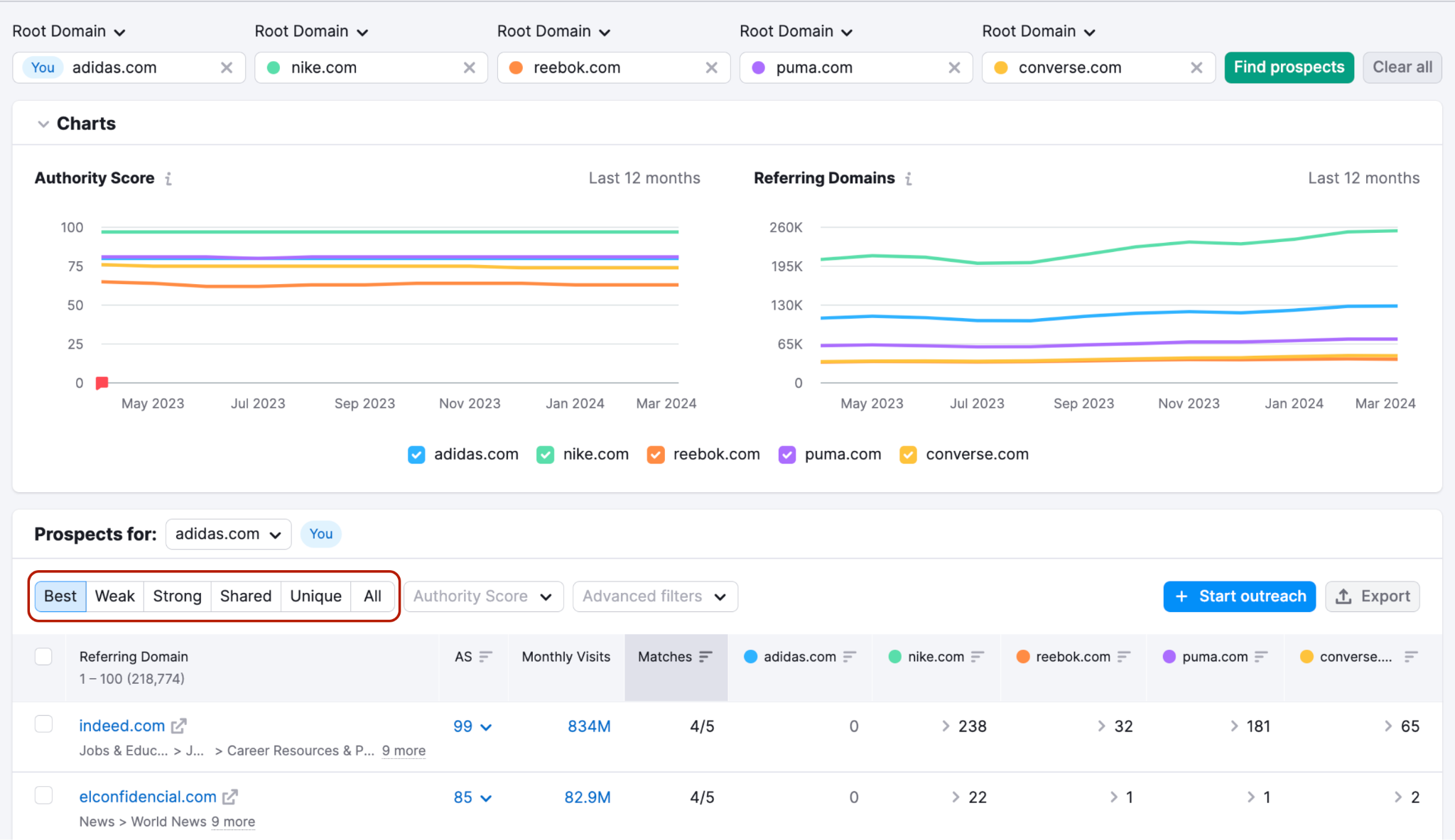Open indeed.com domain link
The image size is (1455, 840).
tap(122, 726)
